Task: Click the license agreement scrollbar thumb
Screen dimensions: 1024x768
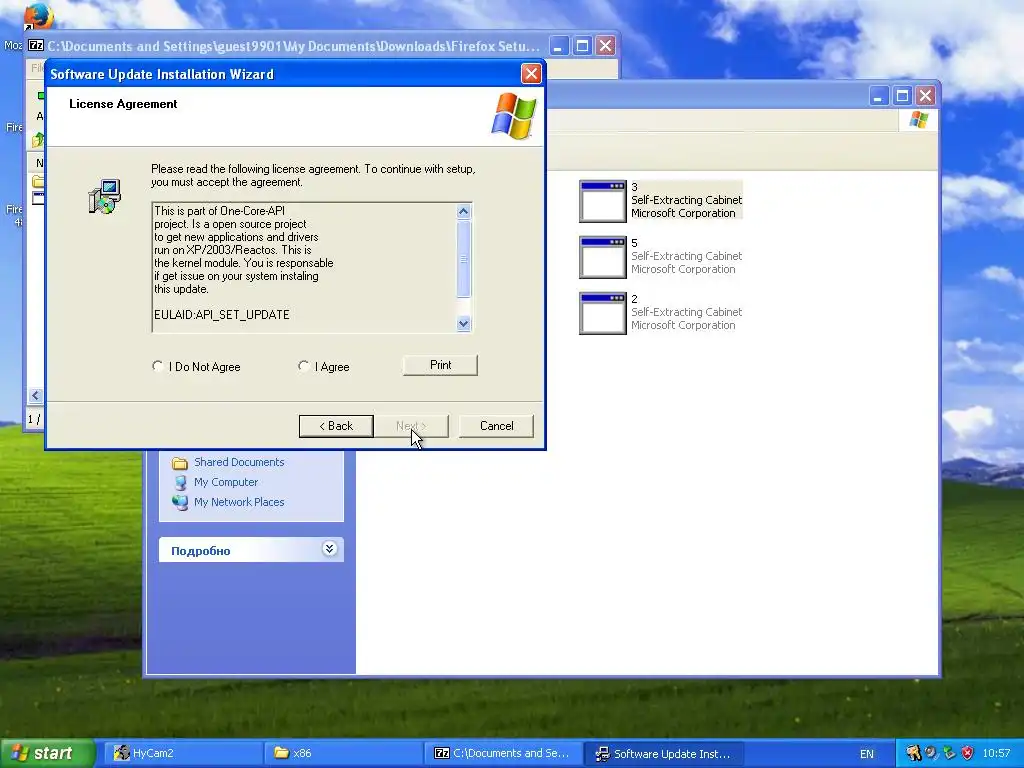Action: (x=464, y=259)
